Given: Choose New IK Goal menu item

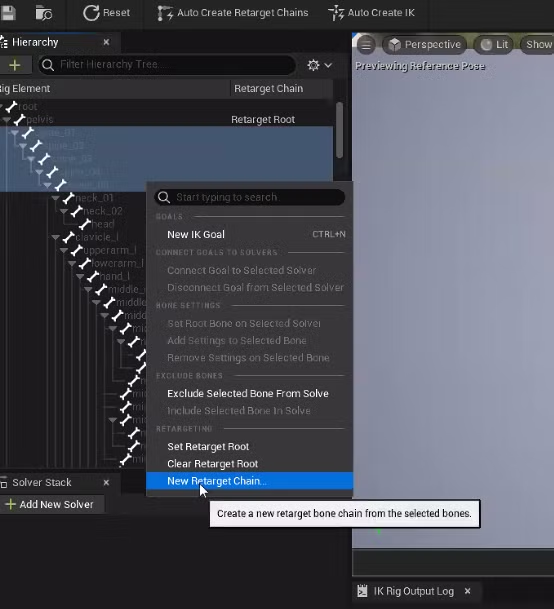Looking at the screenshot, I should [249, 234].
